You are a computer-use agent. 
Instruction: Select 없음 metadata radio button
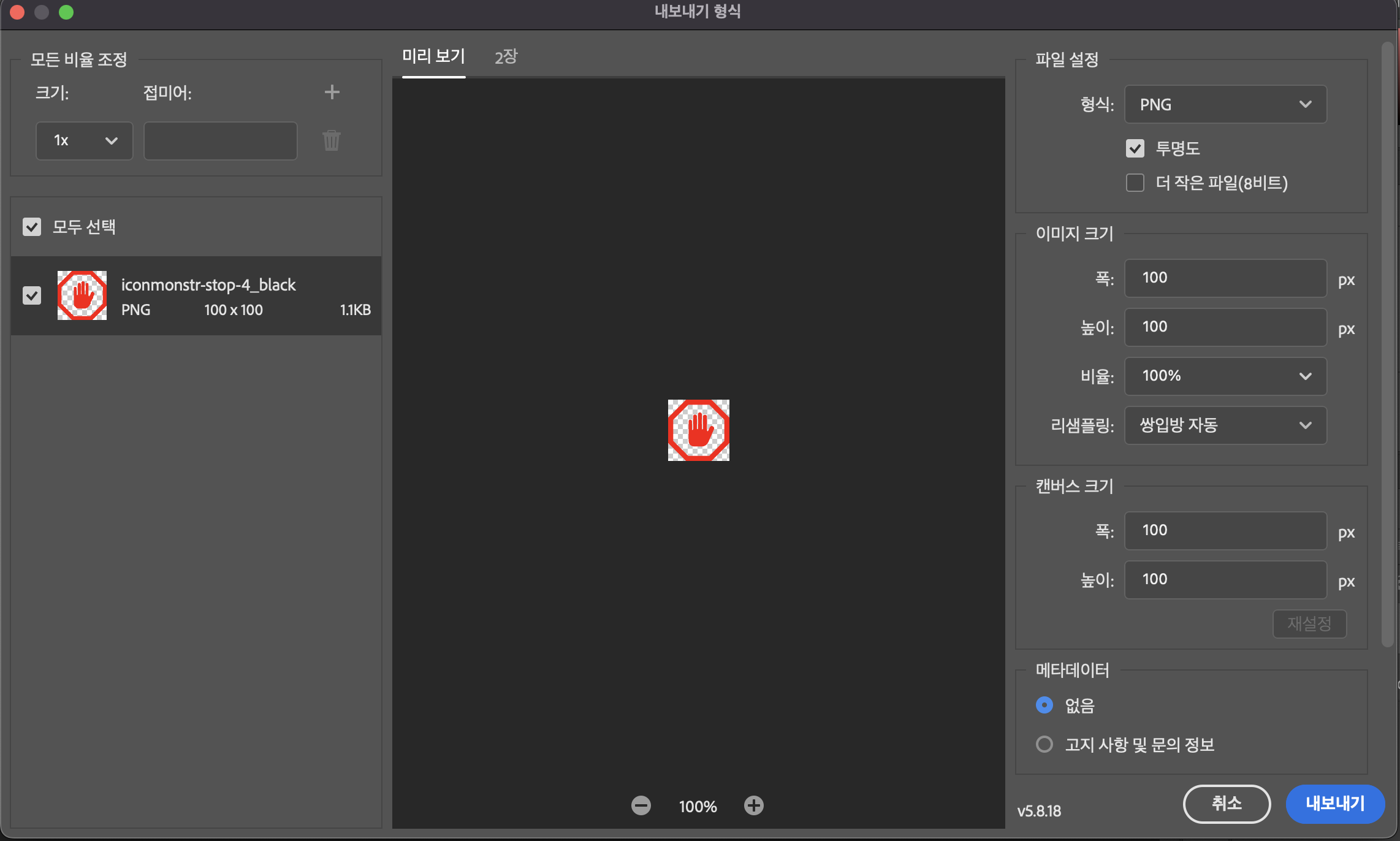coord(1044,705)
